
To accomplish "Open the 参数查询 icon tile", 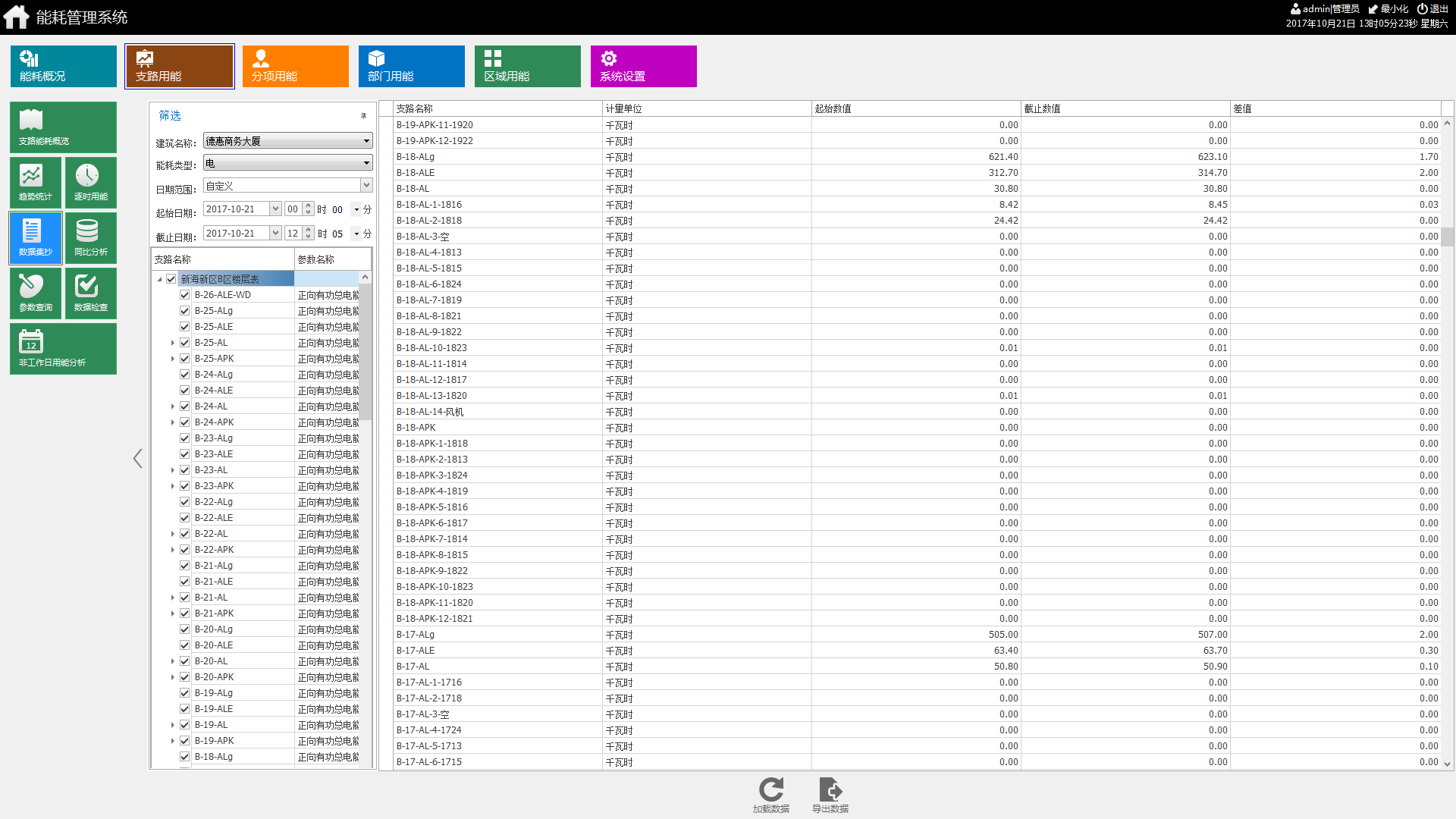I will click(36, 293).
